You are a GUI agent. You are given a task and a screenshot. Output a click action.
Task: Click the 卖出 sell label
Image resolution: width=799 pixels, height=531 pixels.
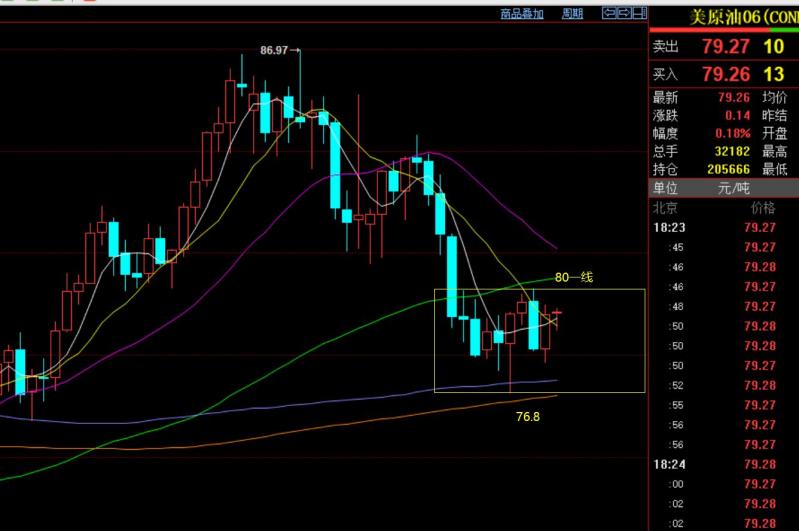(x=665, y=47)
